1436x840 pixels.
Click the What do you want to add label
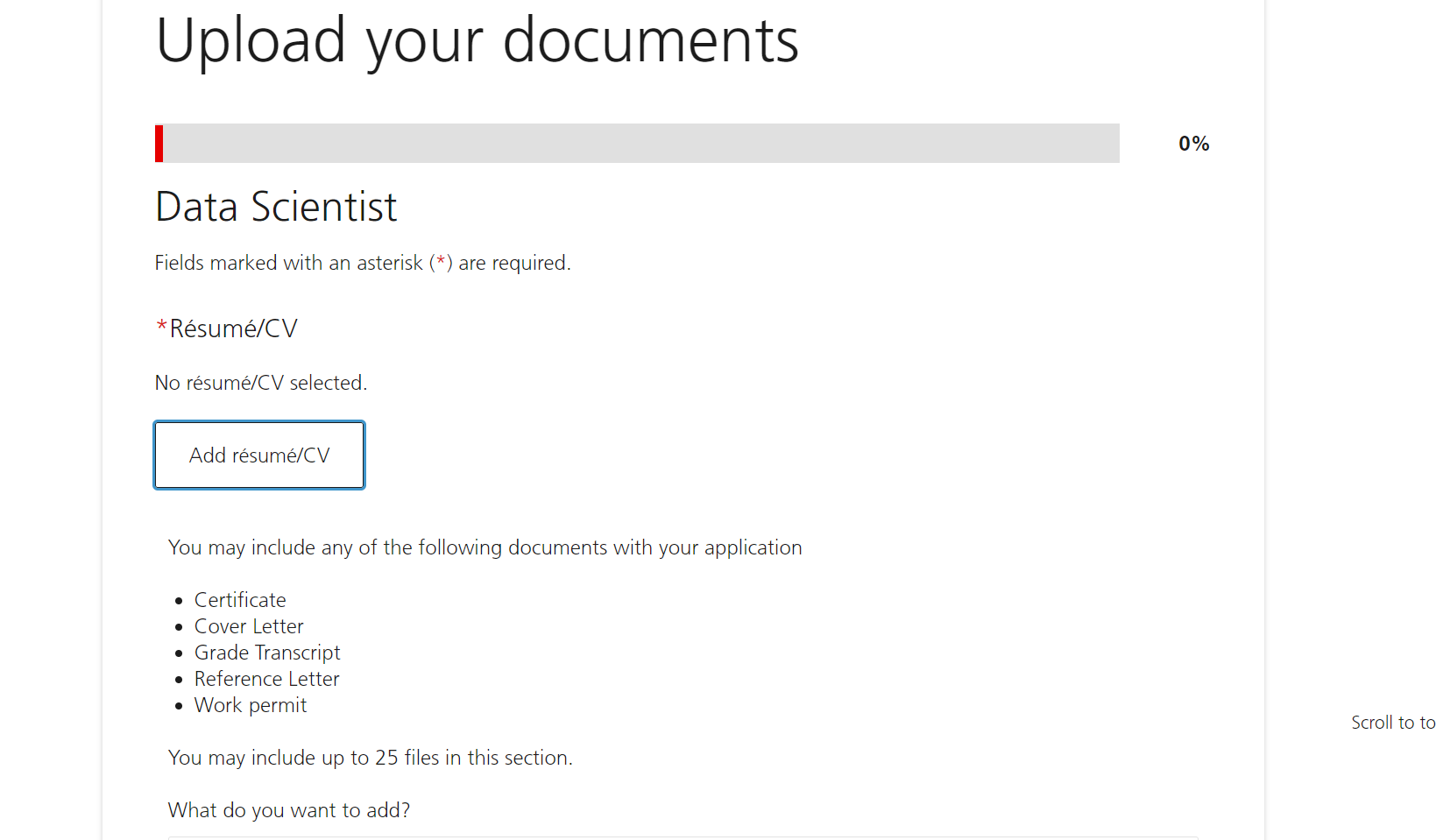(x=289, y=810)
